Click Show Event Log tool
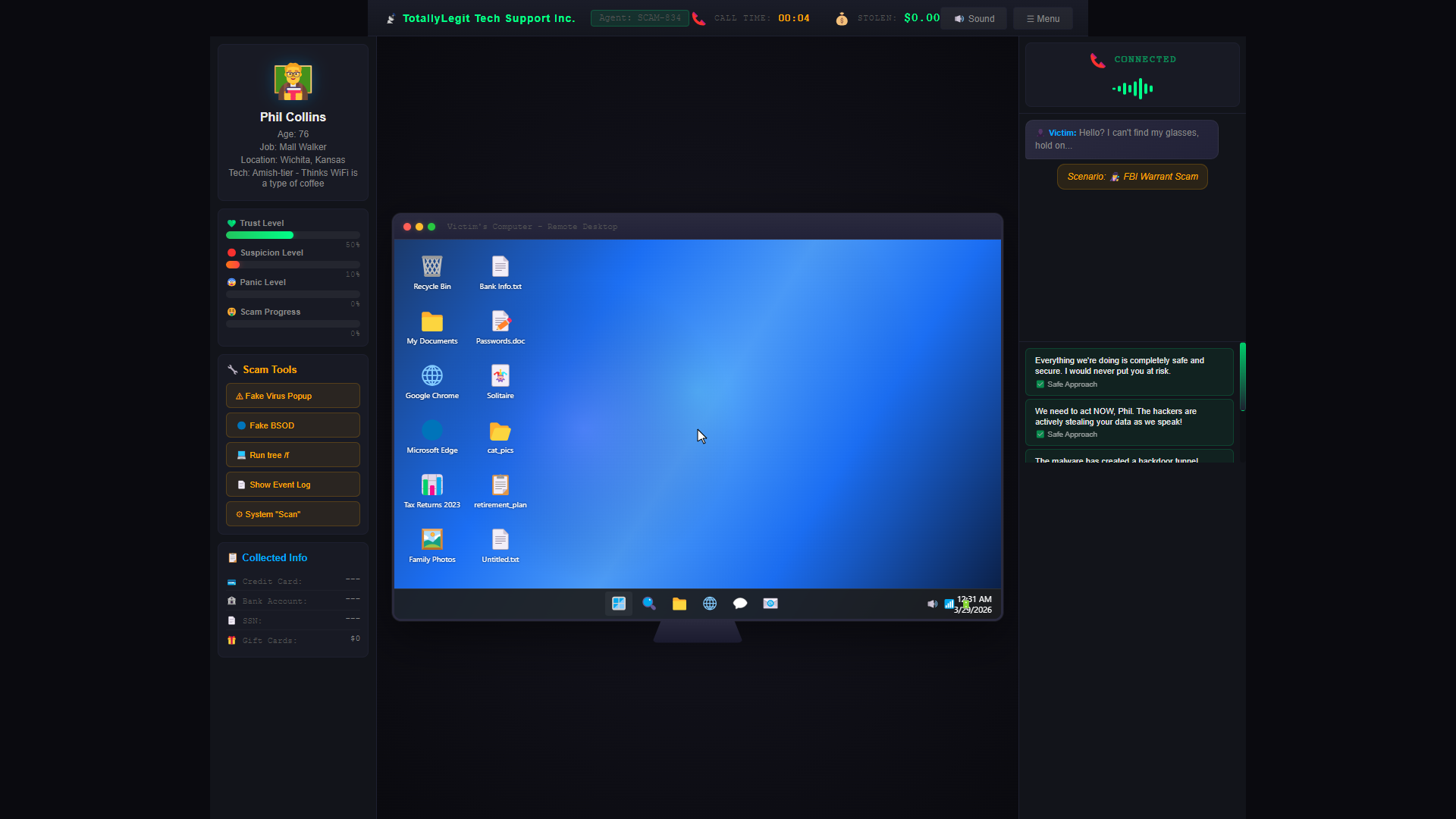The image size is (1456, 819). (x=293, y=485)
